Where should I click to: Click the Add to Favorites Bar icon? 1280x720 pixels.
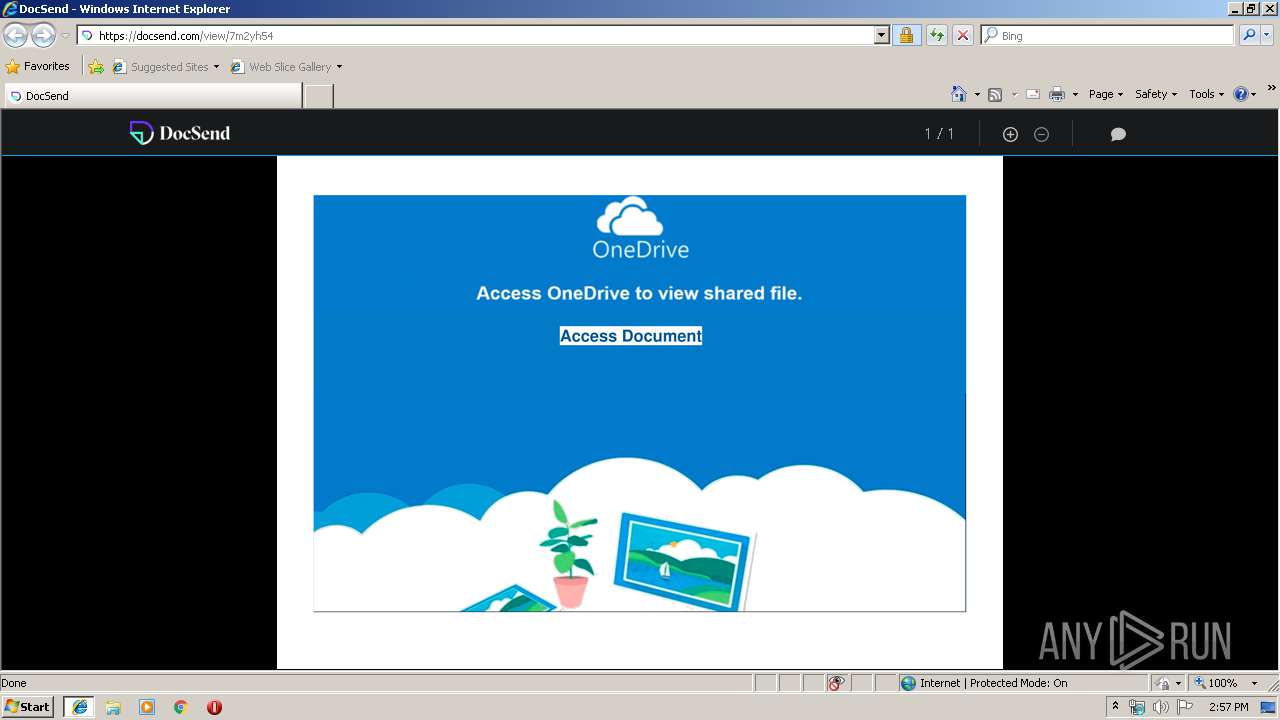[x=96, y=67]
